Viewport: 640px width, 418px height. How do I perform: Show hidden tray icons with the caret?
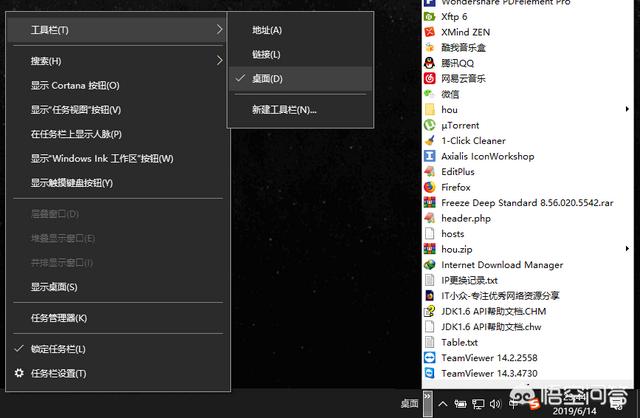(x=444, y=404)
